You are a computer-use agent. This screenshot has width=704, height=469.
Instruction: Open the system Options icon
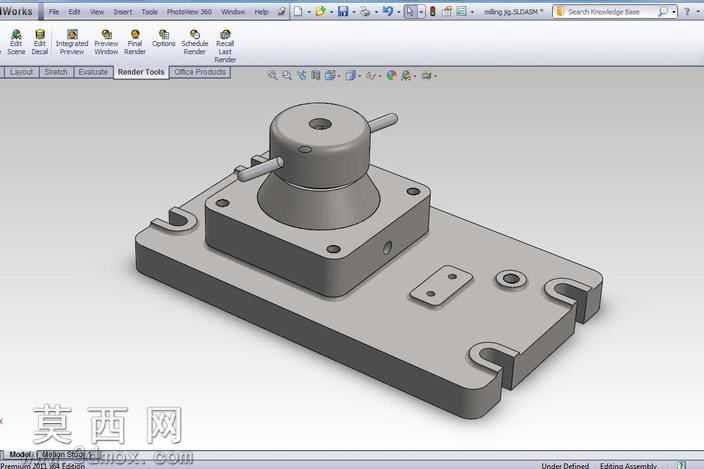point(461,12)
